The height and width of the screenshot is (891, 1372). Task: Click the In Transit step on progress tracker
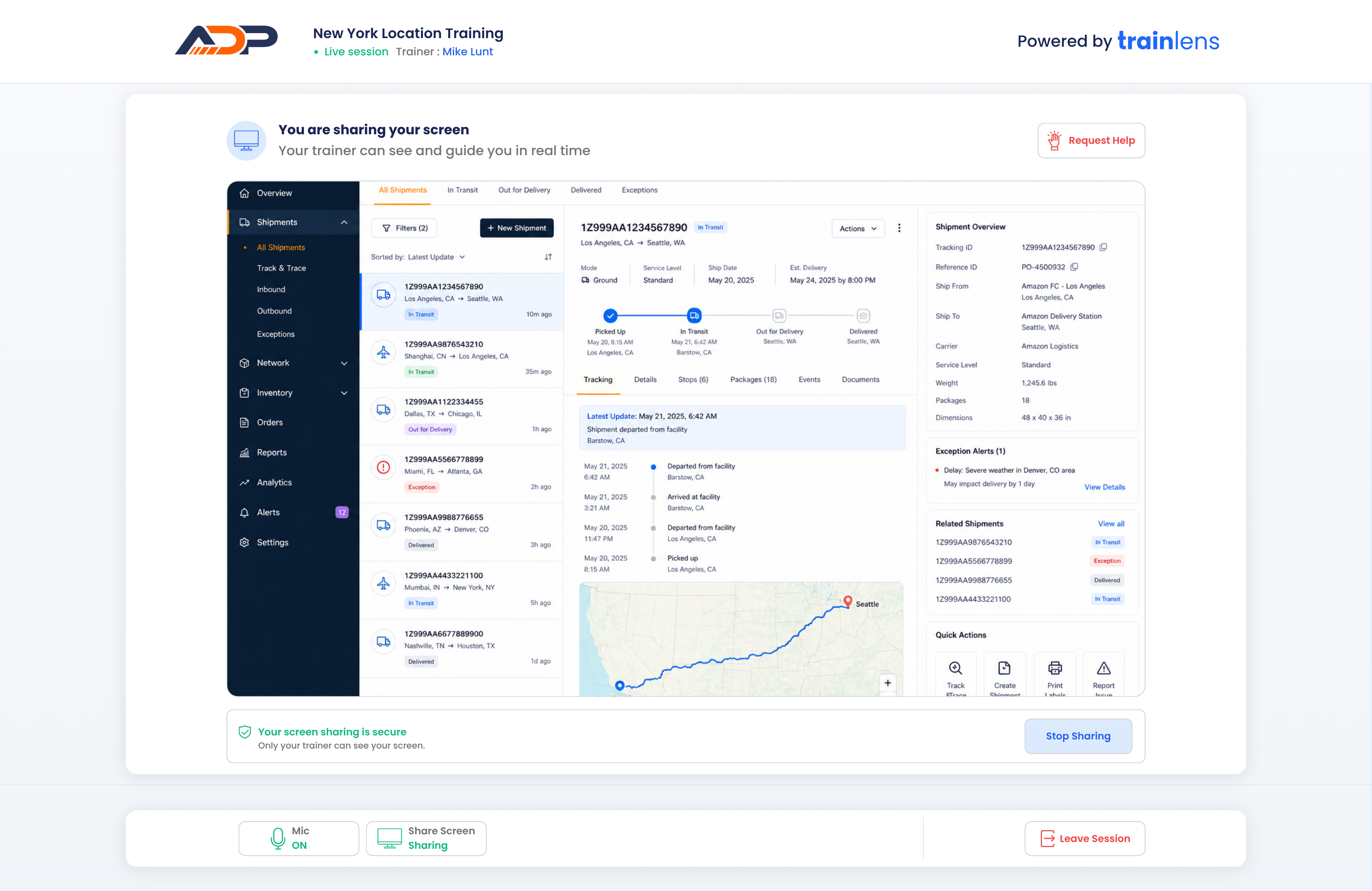(694, 315)
